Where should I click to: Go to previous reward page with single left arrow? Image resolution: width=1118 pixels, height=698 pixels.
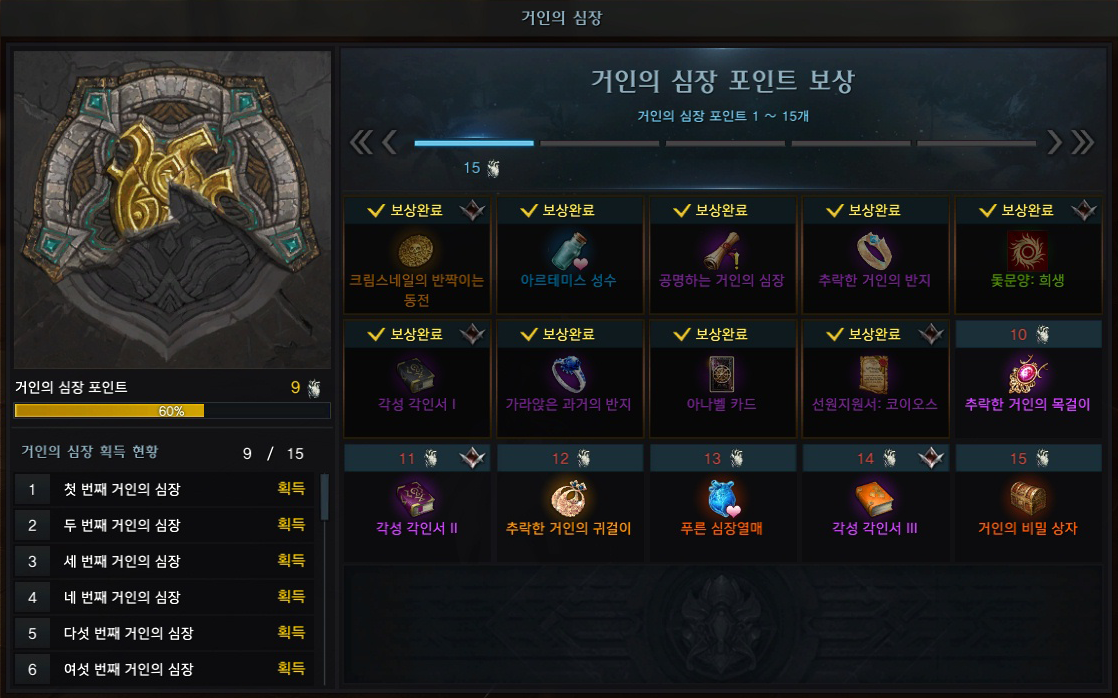[389, 143]
